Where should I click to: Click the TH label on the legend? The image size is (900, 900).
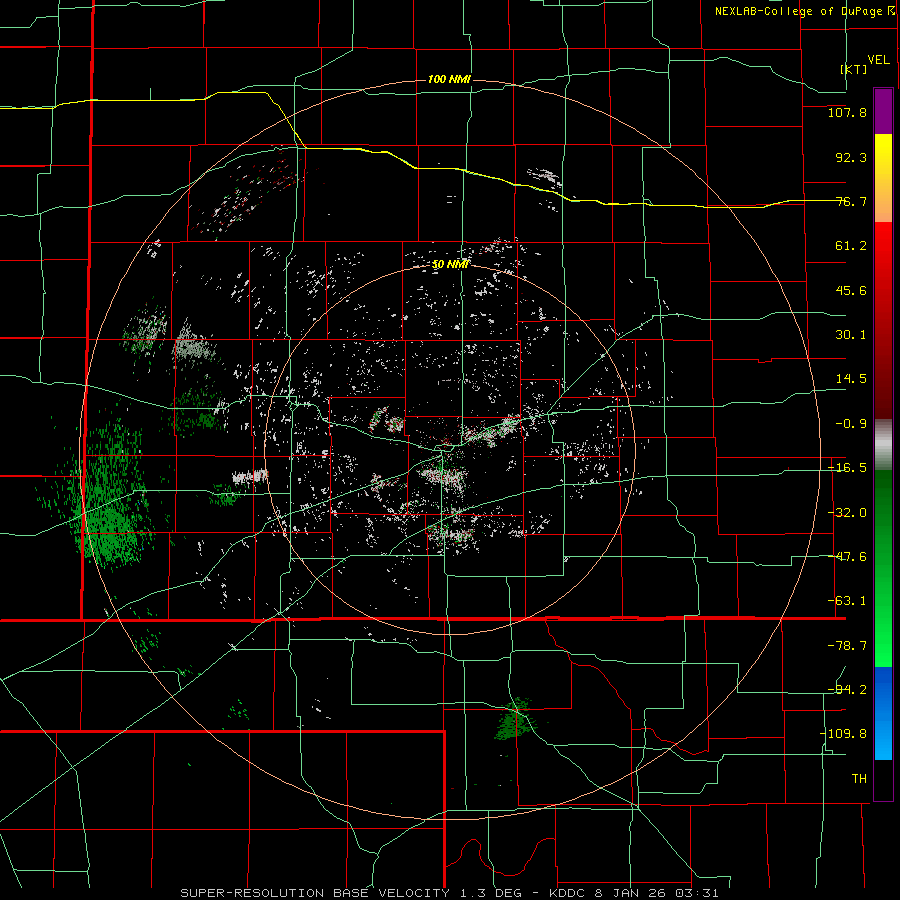859,778
